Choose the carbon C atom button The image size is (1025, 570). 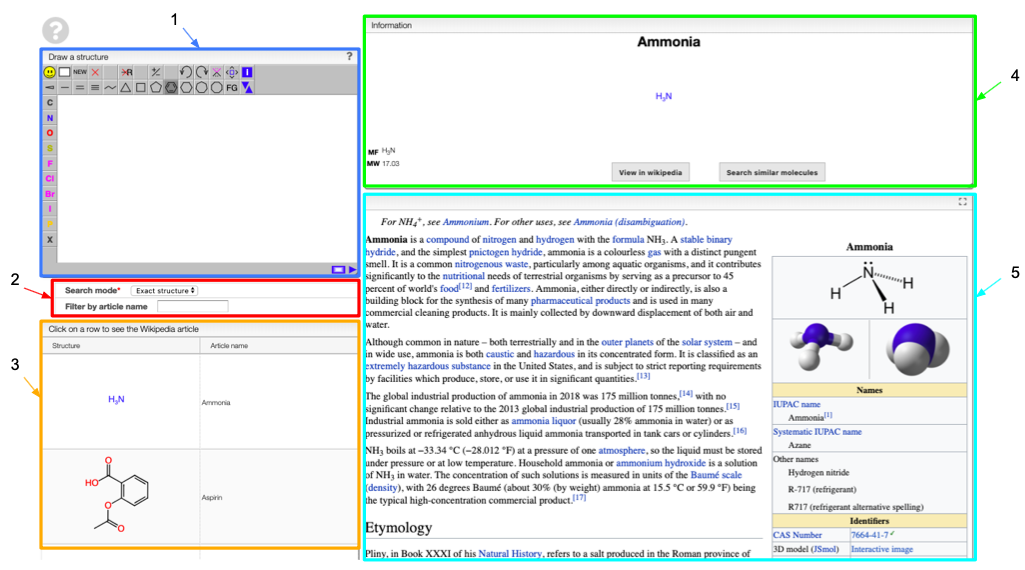50,103
